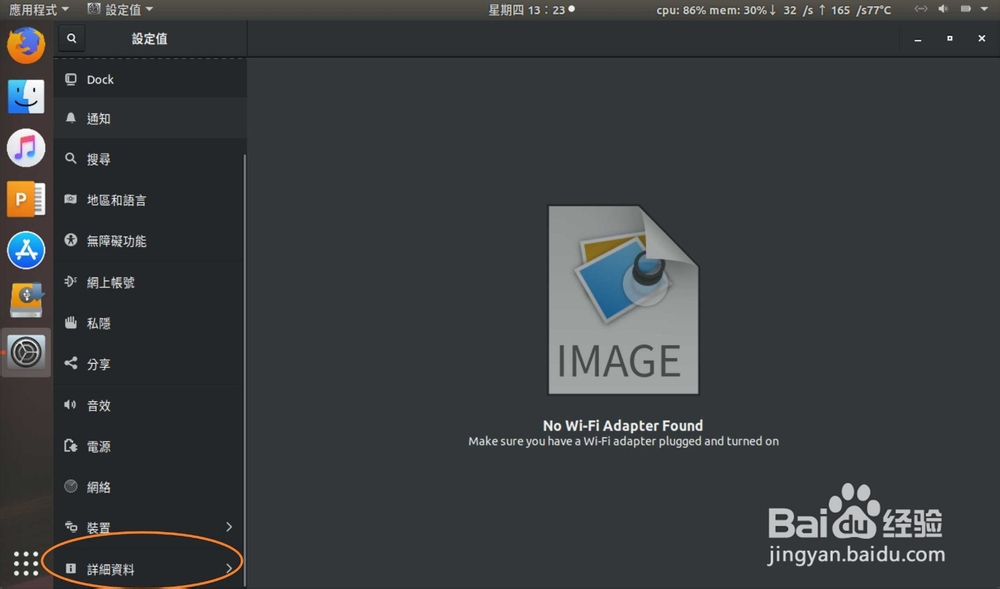Open 分享 settings label
Viewport: 1000px width, 589px height.
click(98, 364)
